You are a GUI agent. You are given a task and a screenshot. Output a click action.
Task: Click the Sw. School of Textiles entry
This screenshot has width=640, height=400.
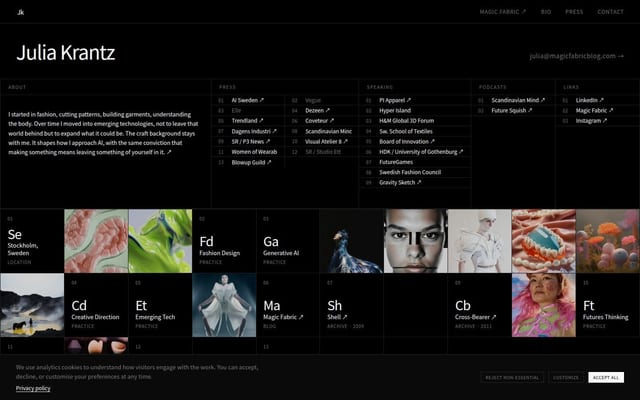tap(406, 131)
